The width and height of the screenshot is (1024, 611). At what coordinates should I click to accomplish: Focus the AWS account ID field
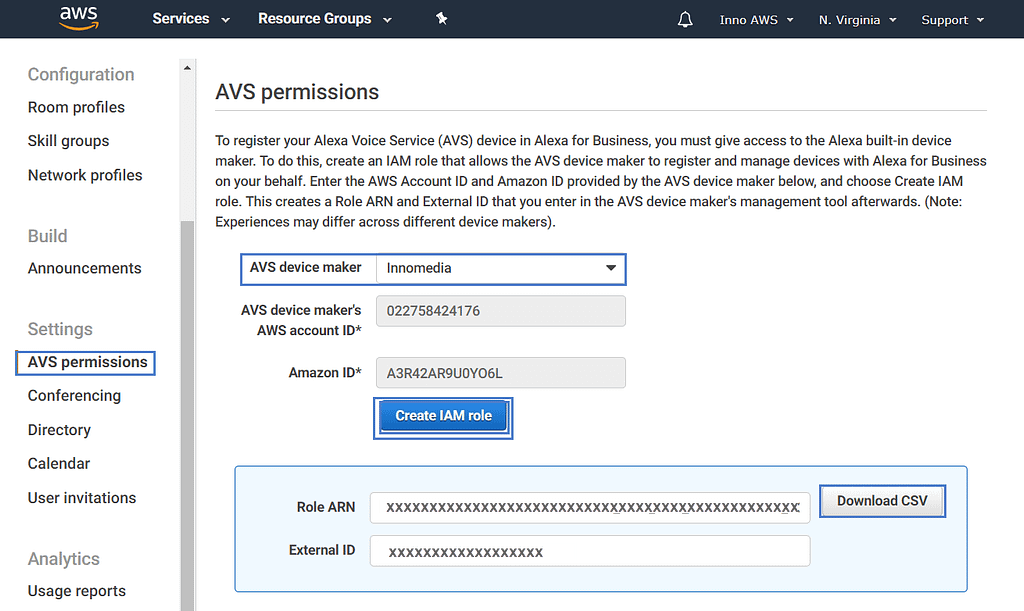(501, 311)
